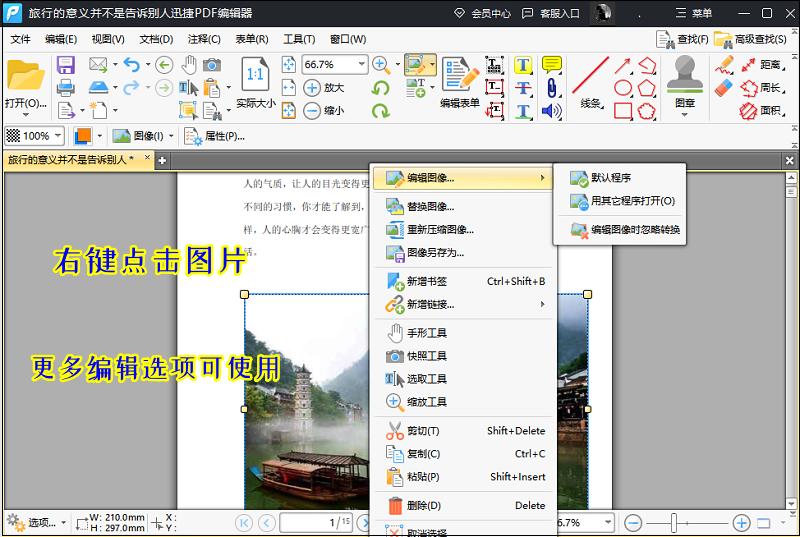
Task: Click 查找(F) search button
Action: click(682, 39)
